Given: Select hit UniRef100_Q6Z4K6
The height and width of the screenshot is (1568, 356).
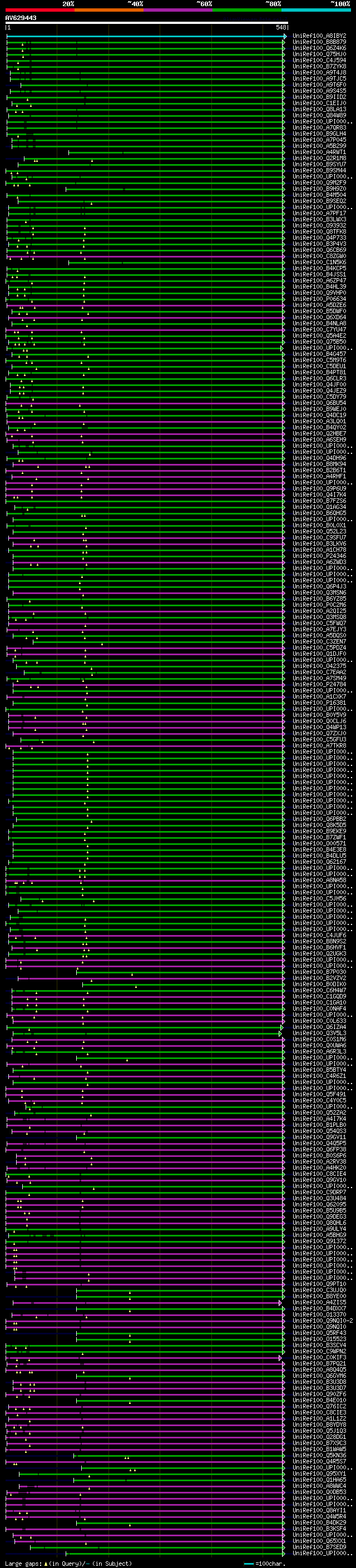Looking at the screenshot, I should coord(319,48).
